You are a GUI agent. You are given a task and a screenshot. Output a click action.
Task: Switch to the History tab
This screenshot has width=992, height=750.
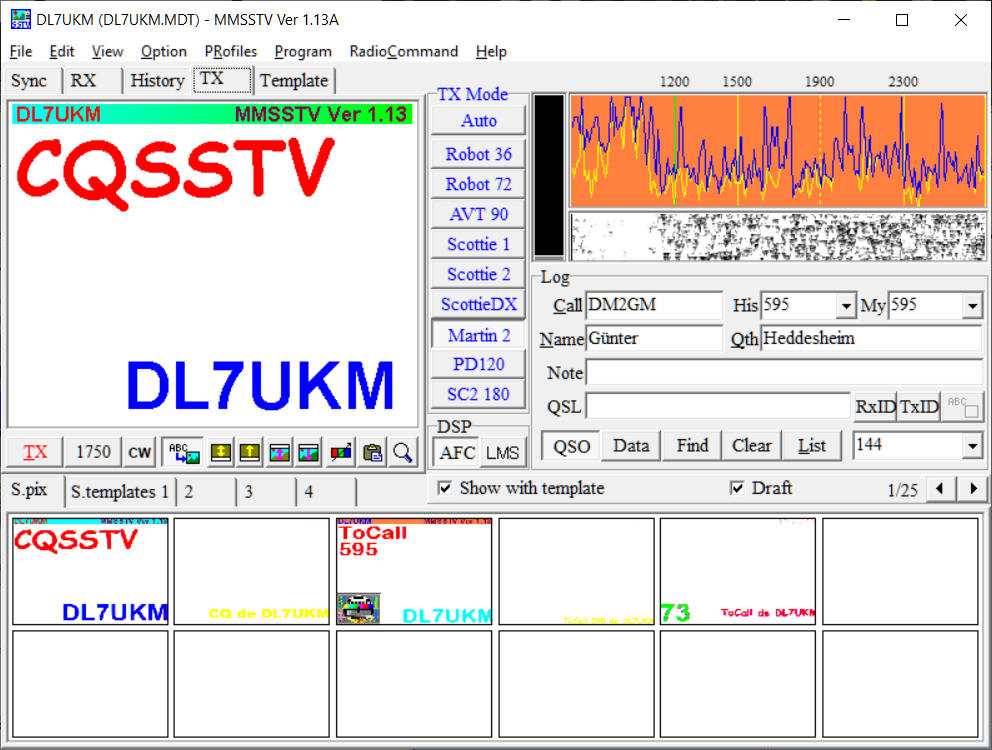click(x=157, y=81)
